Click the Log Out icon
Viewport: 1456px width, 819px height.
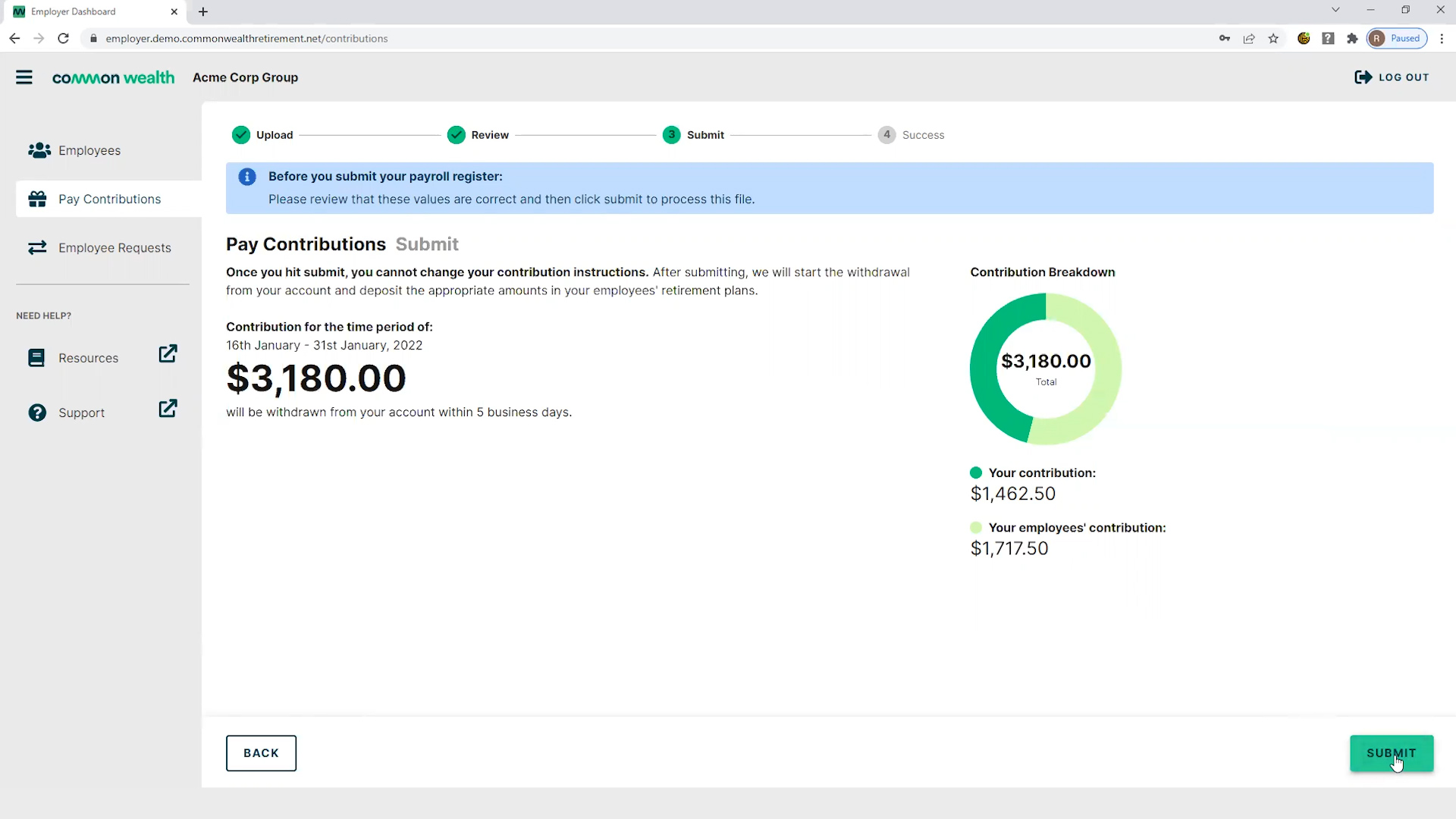tap(1363, 77)
